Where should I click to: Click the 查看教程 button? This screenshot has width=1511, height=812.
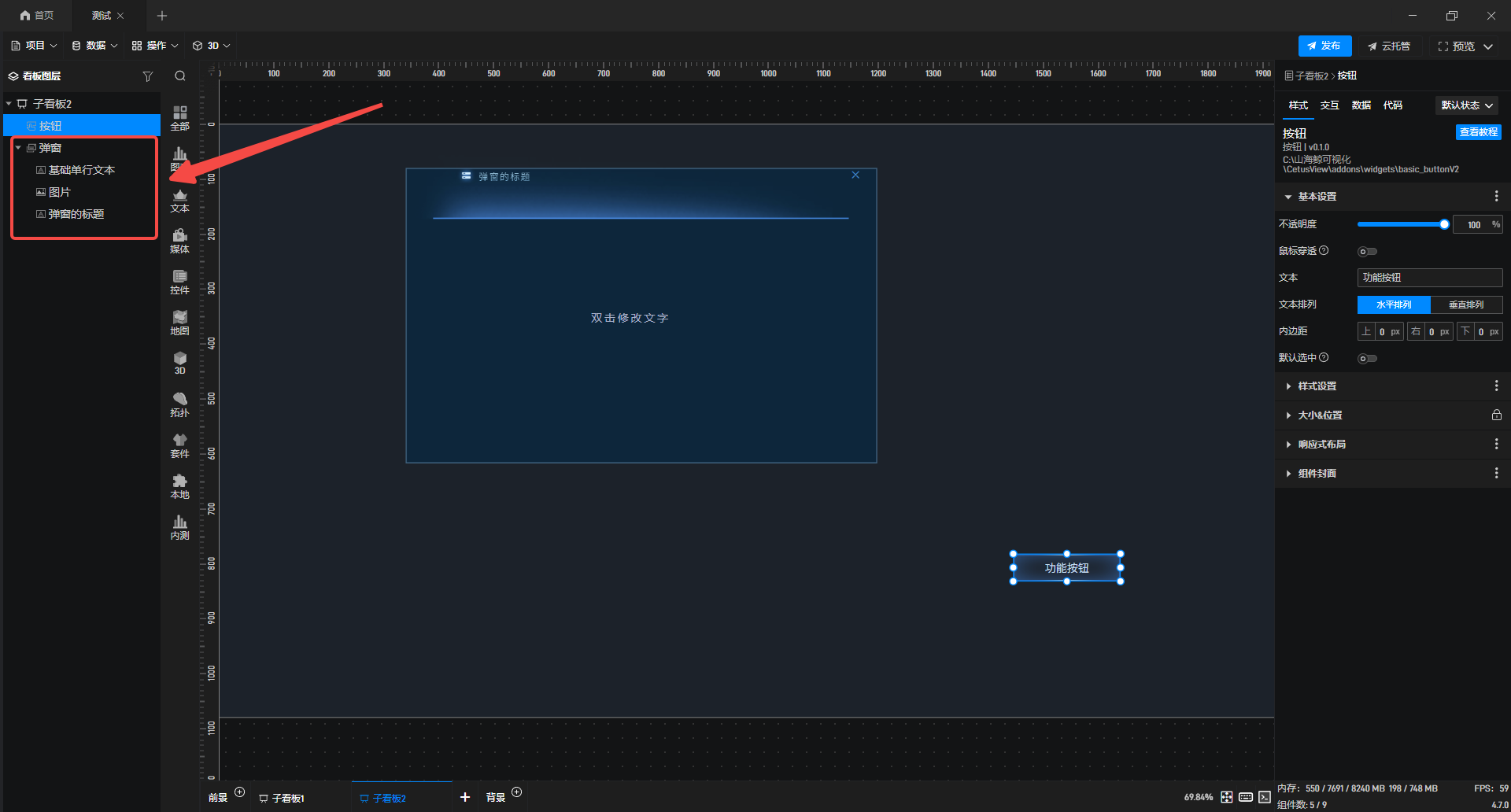(1478, 132)
